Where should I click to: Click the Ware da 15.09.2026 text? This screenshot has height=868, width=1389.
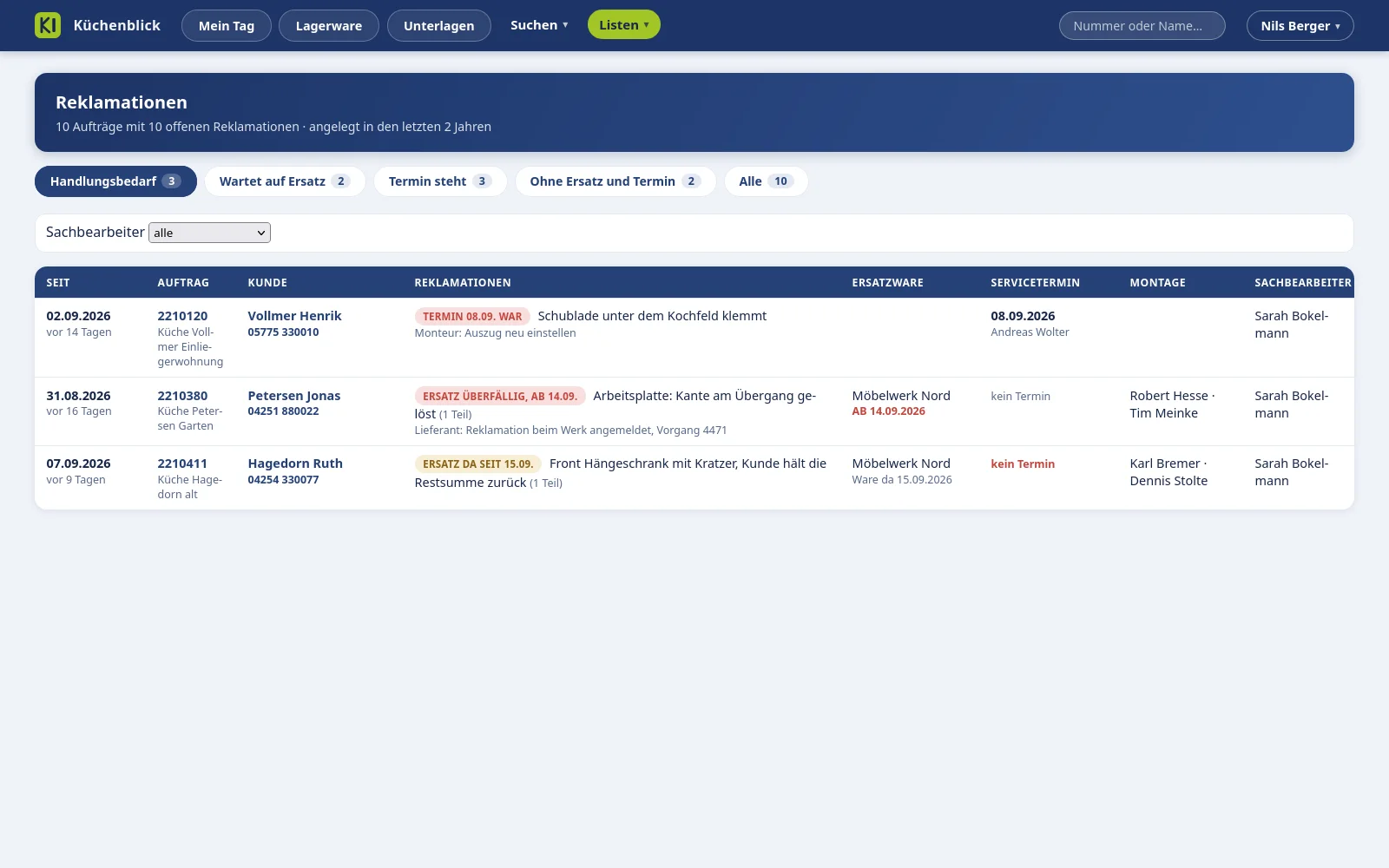pyautogui.click(x=902, y=480)
